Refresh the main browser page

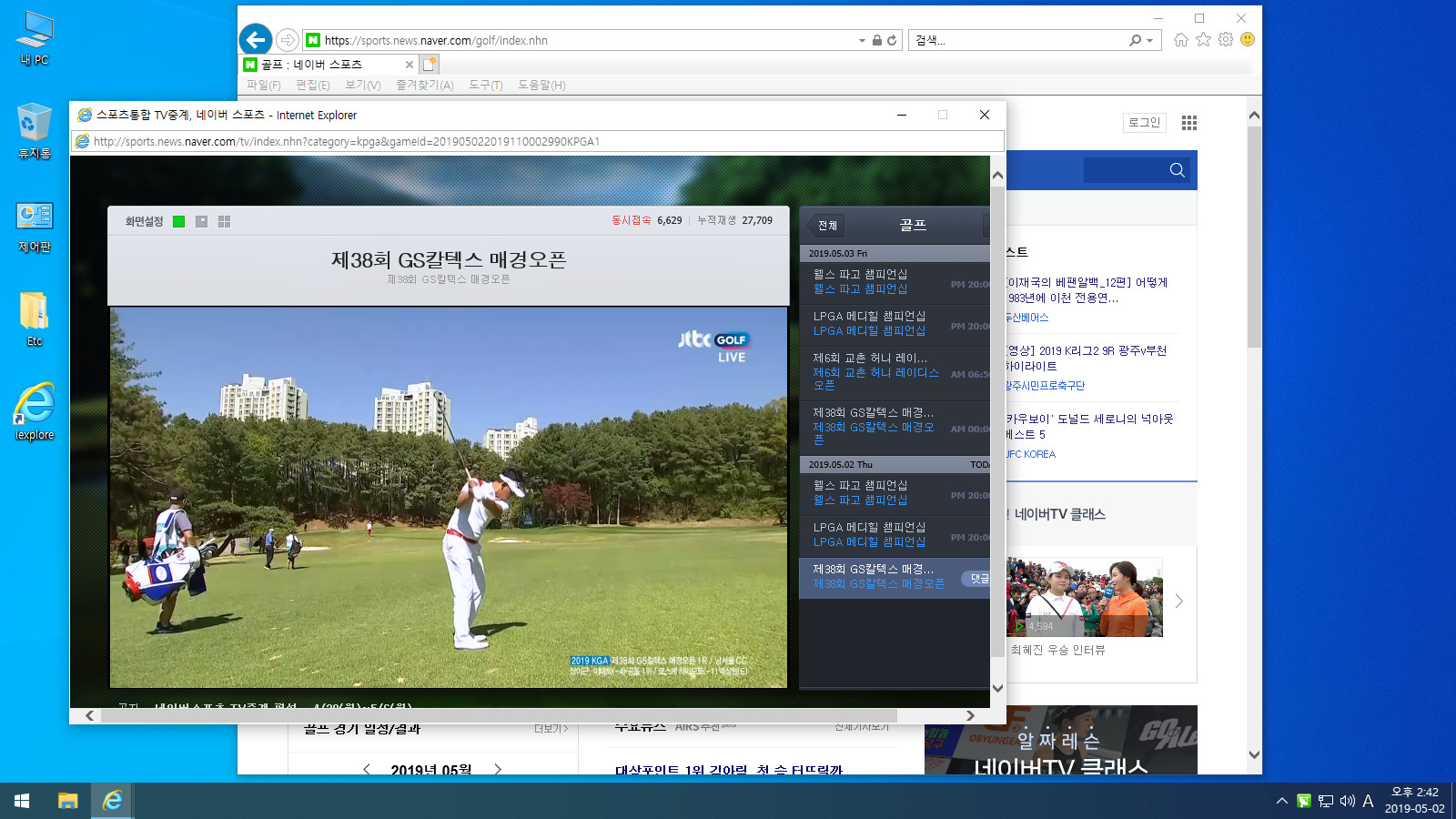point(892,40)
